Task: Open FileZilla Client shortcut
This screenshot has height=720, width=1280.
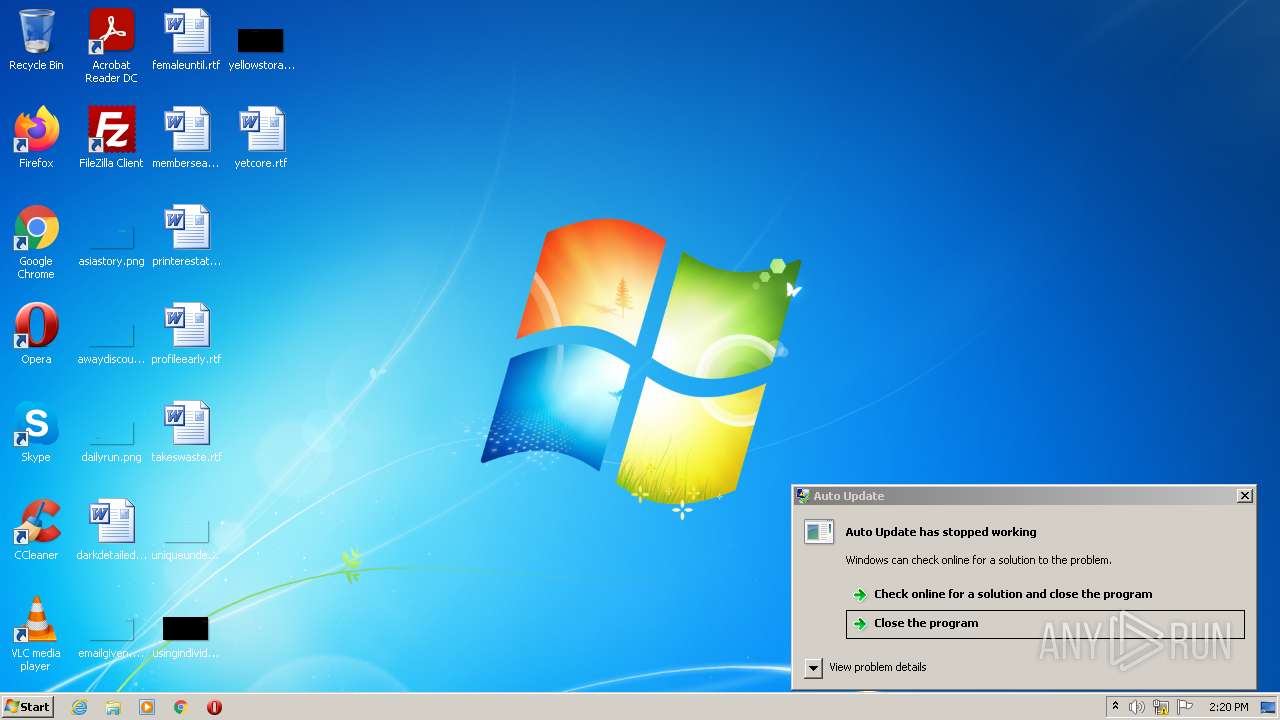Action: [111, 138]
